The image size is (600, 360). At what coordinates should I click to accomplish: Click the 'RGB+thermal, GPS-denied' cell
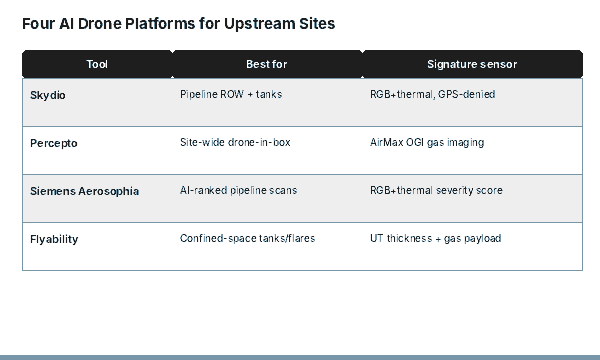click(x=472, y=103)
